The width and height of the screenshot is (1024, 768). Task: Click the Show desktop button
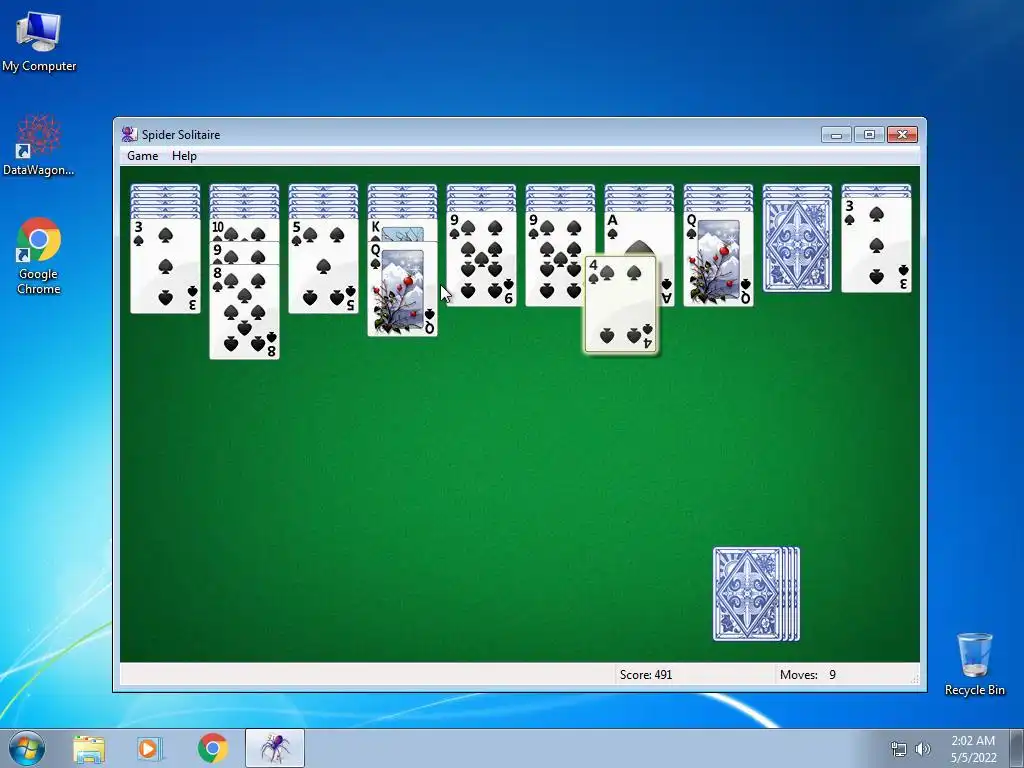tap(1017, 748)
